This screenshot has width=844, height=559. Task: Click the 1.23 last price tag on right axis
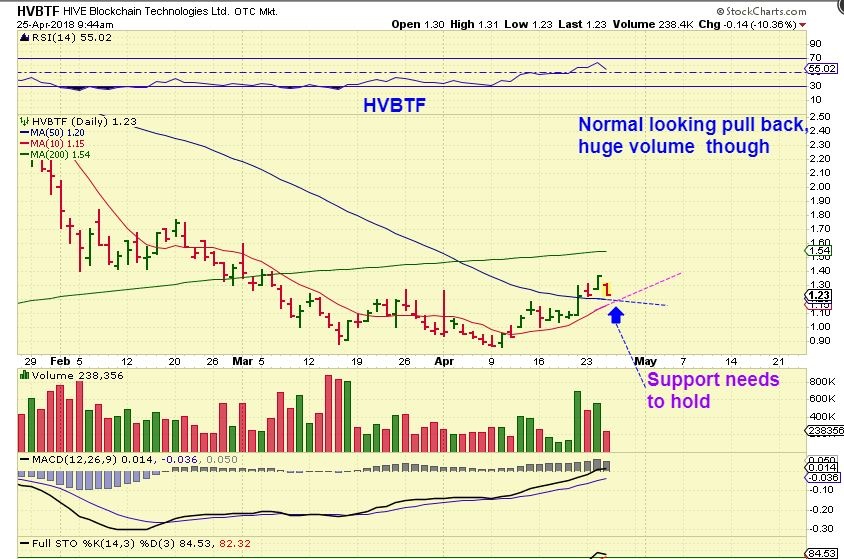[819, 295]
